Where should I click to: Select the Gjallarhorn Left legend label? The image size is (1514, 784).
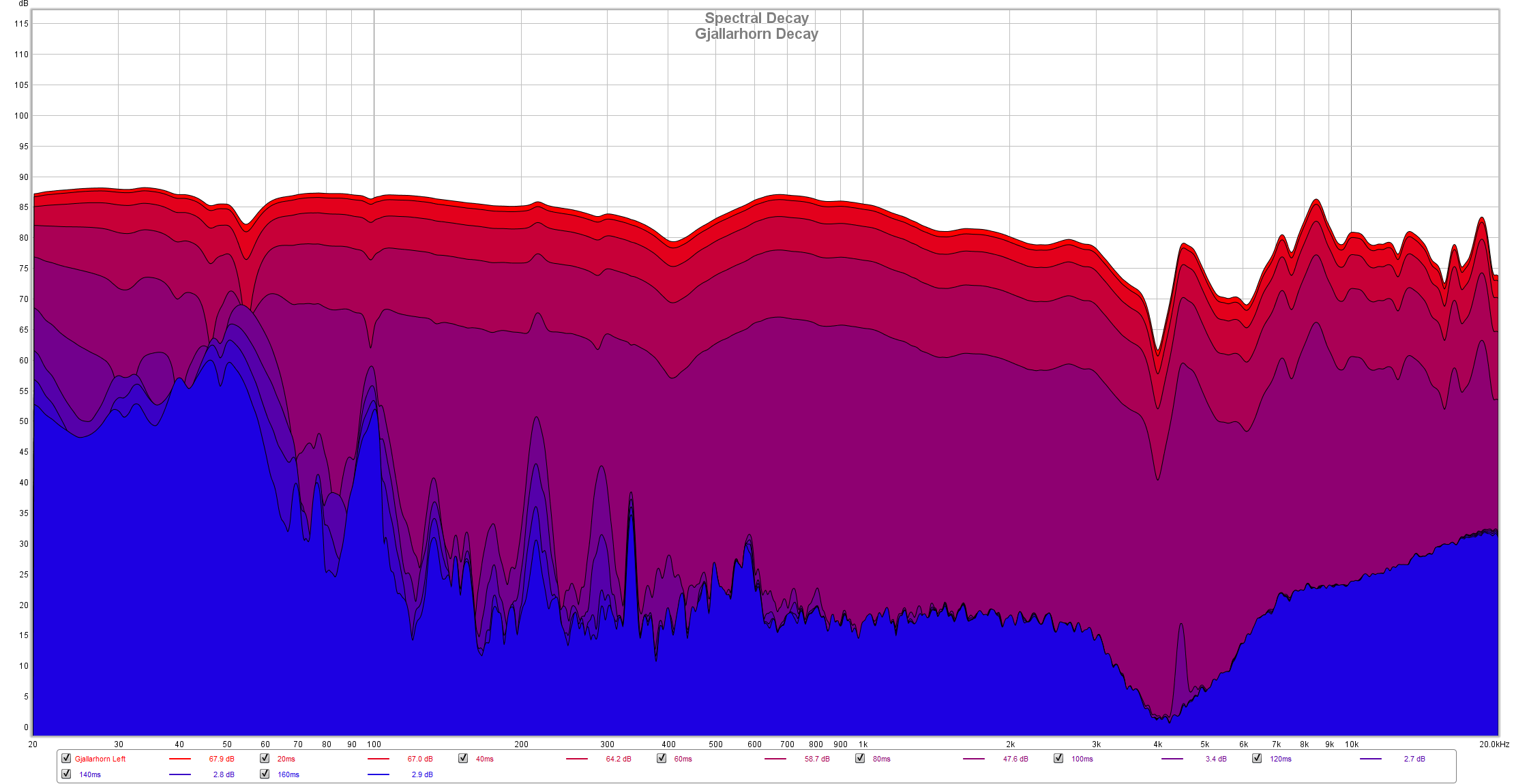pos(100,759)
